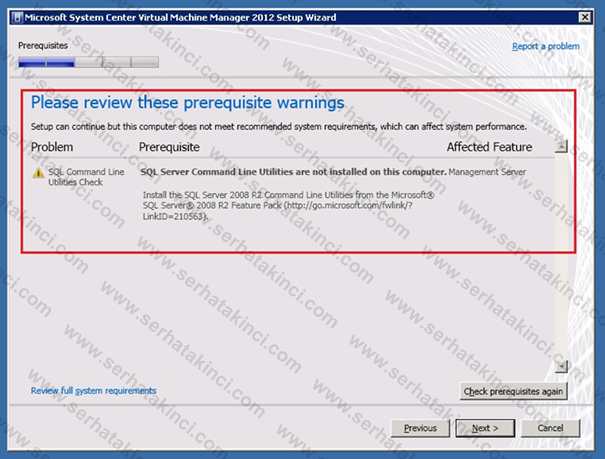
Task: Click the Prerequisites progress bar
Action: tap(88, 62)
